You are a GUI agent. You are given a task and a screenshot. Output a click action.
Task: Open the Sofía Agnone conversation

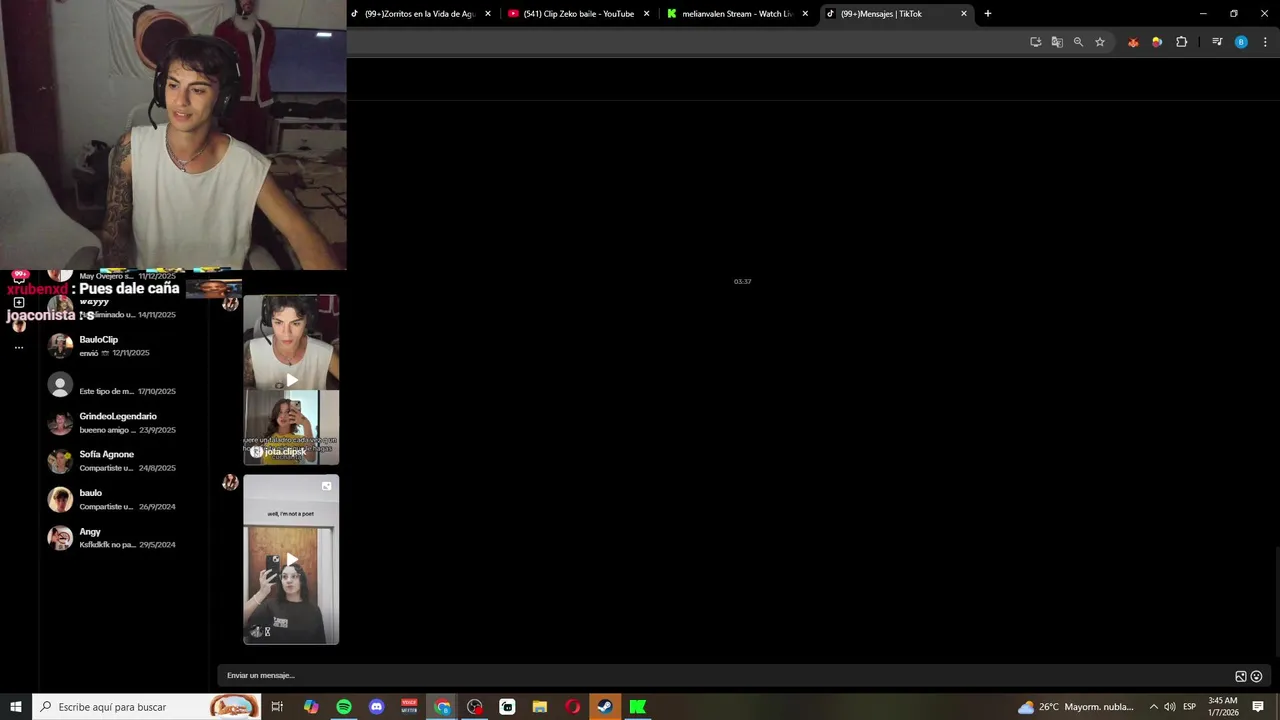point(125,461)
